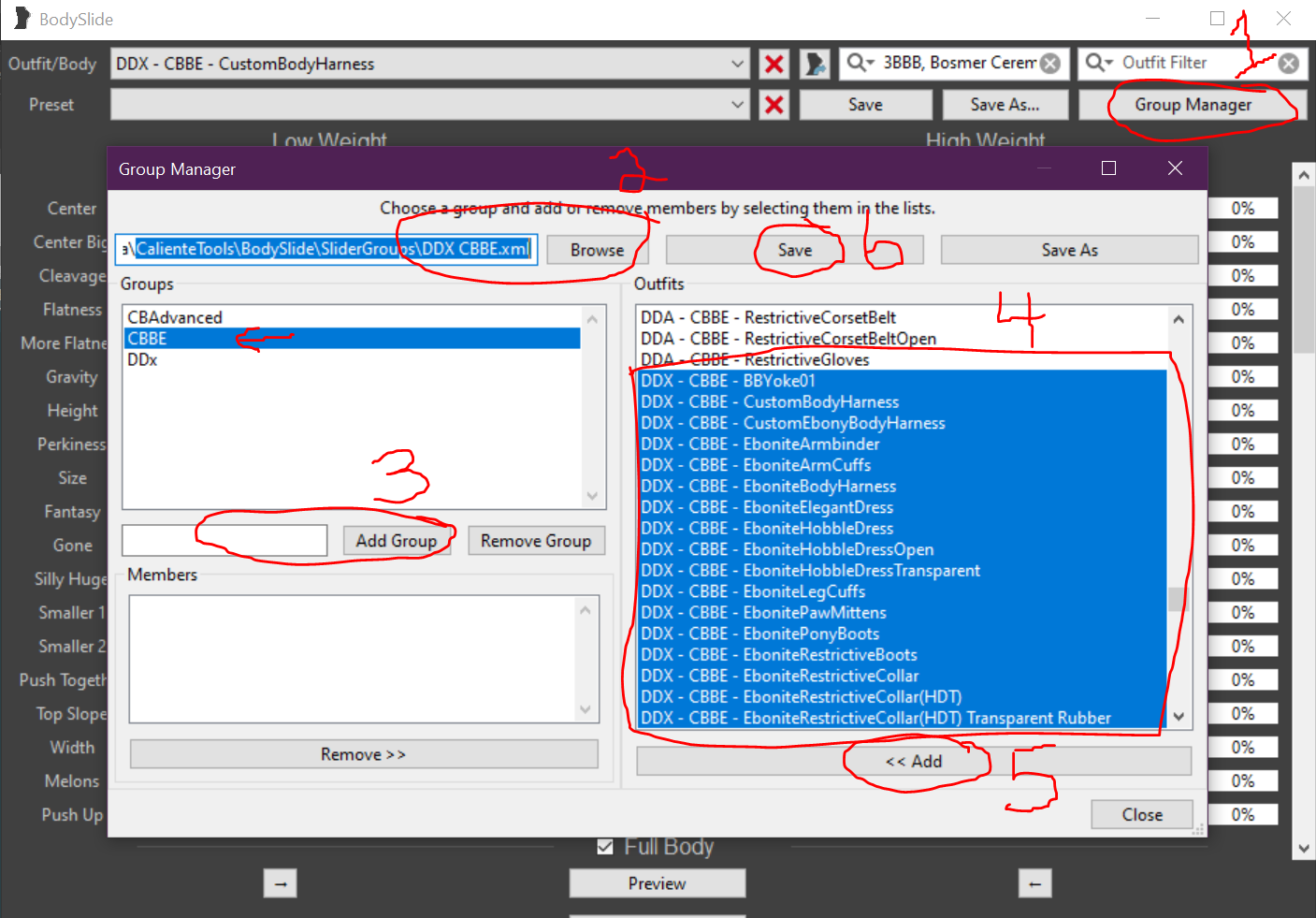Clear the 3BBB group filter text

[1050, 64]
